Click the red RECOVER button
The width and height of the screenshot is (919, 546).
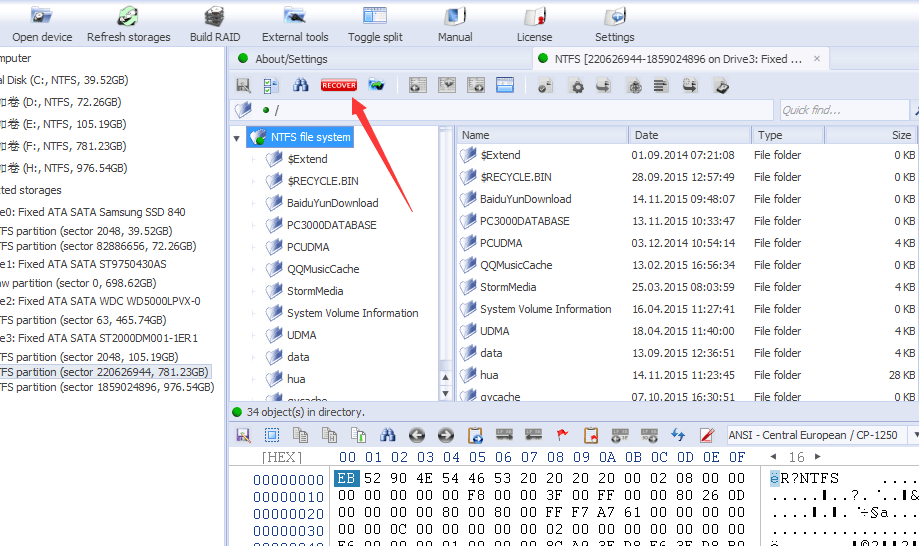tap(338, 86)
